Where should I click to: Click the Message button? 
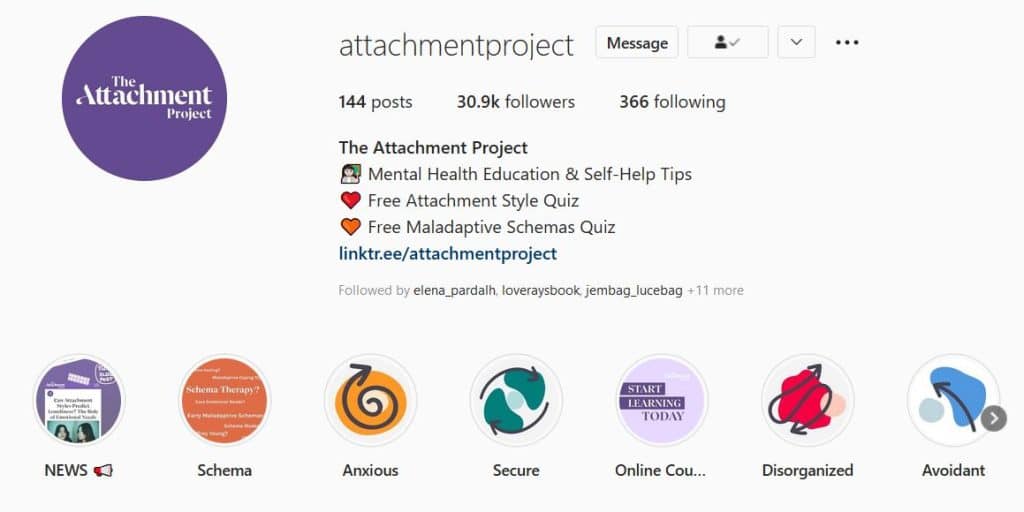point(637,42)
